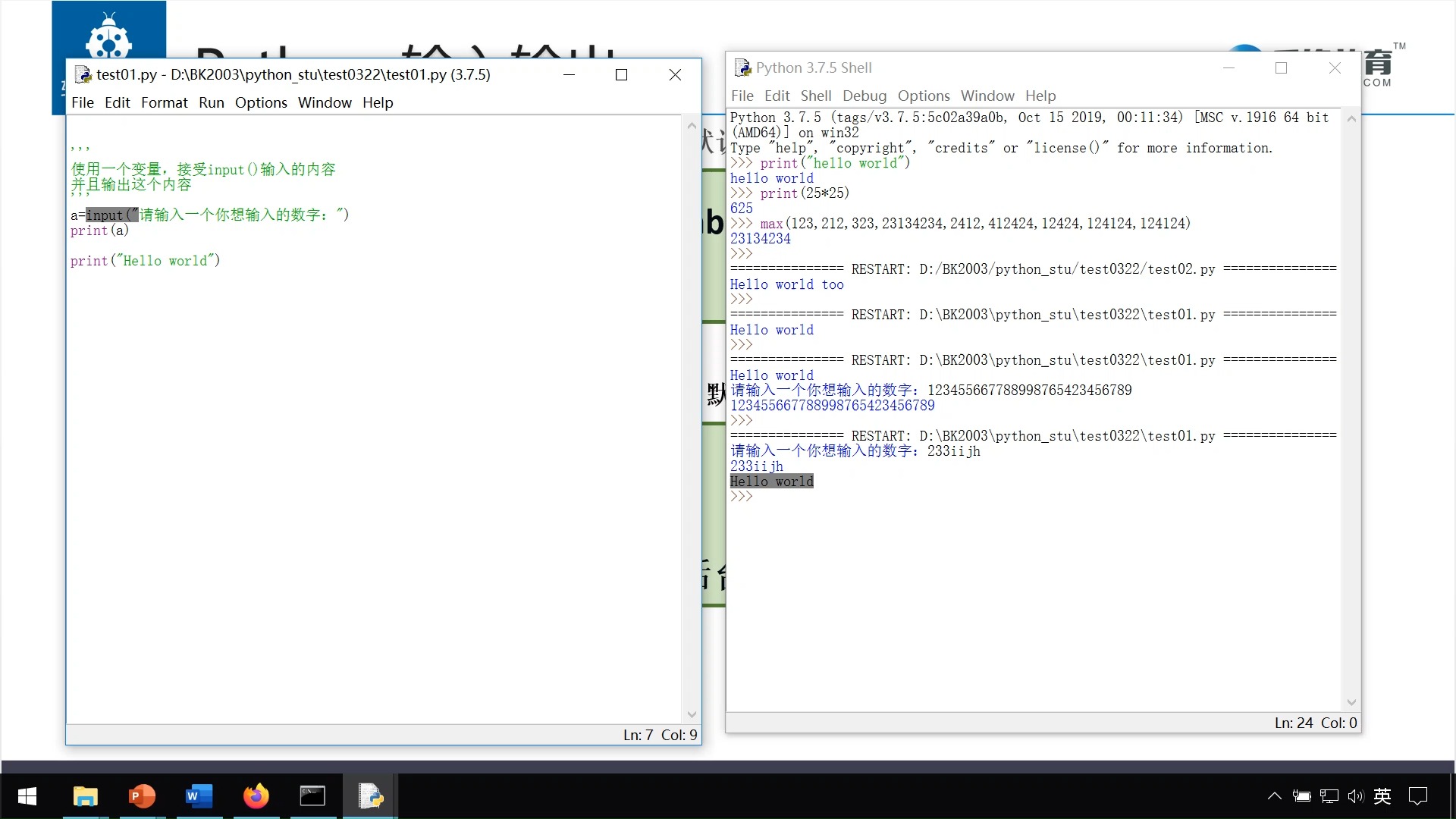Click comment line '并且输出这个内容' in editor
This screenshot has width=1456, height=819.
[131, 185]
